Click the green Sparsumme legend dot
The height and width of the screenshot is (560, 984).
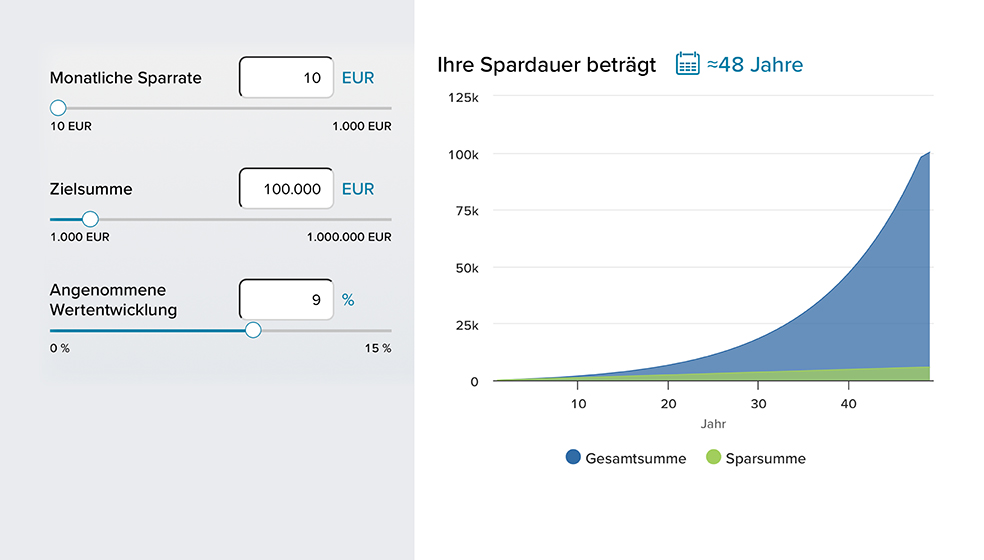[713, 457]
